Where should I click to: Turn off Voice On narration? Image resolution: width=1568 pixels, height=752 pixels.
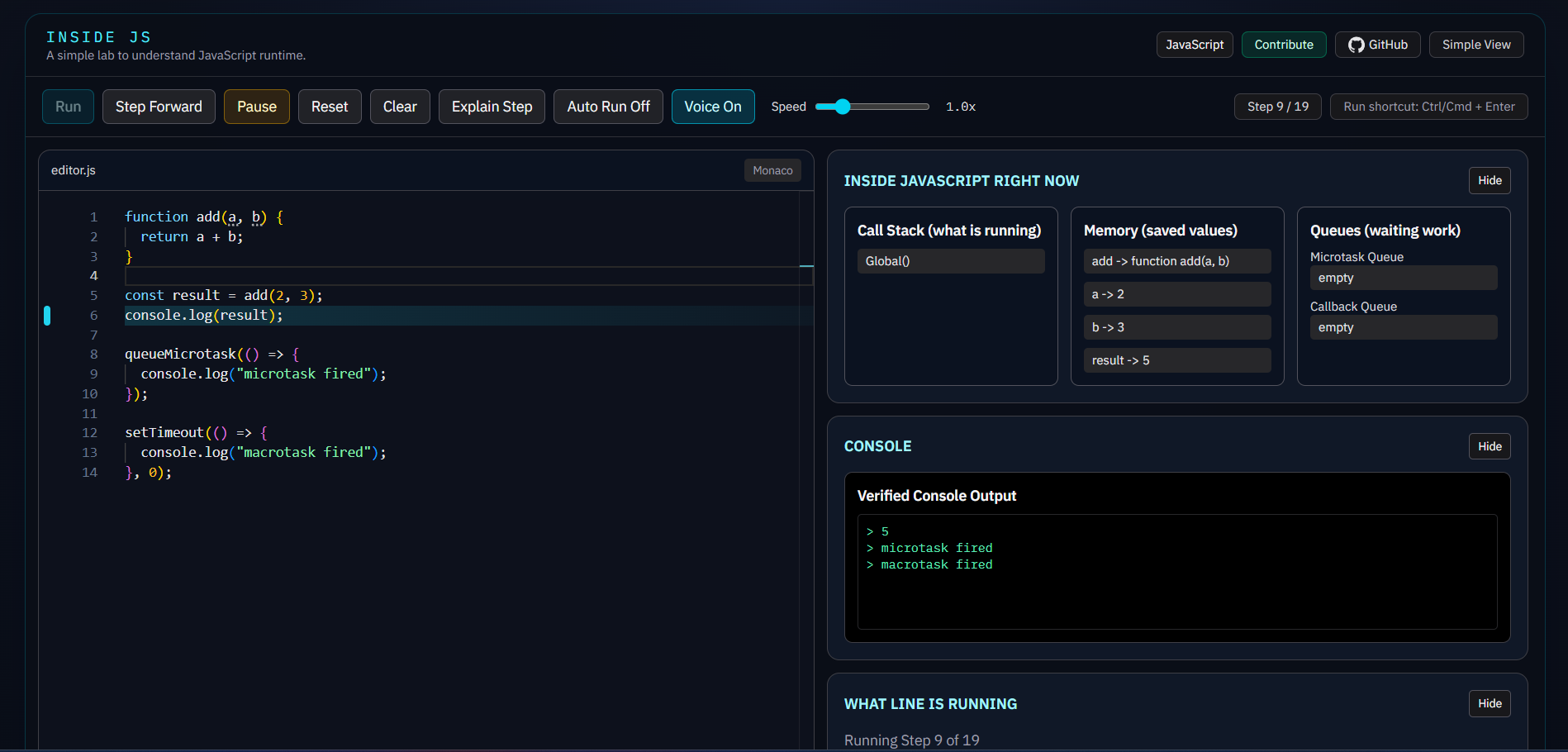tap(712, 106)
